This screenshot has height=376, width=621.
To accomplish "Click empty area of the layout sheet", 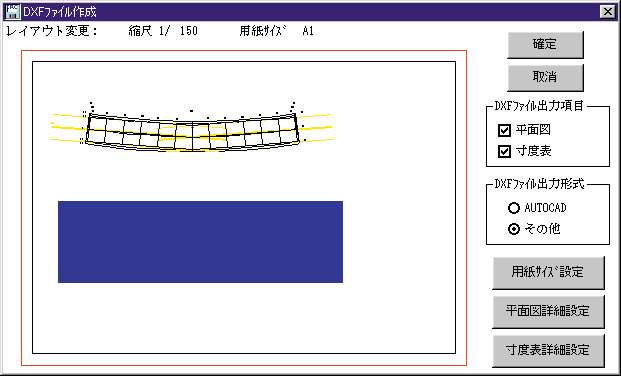I will tap(396, 238).
